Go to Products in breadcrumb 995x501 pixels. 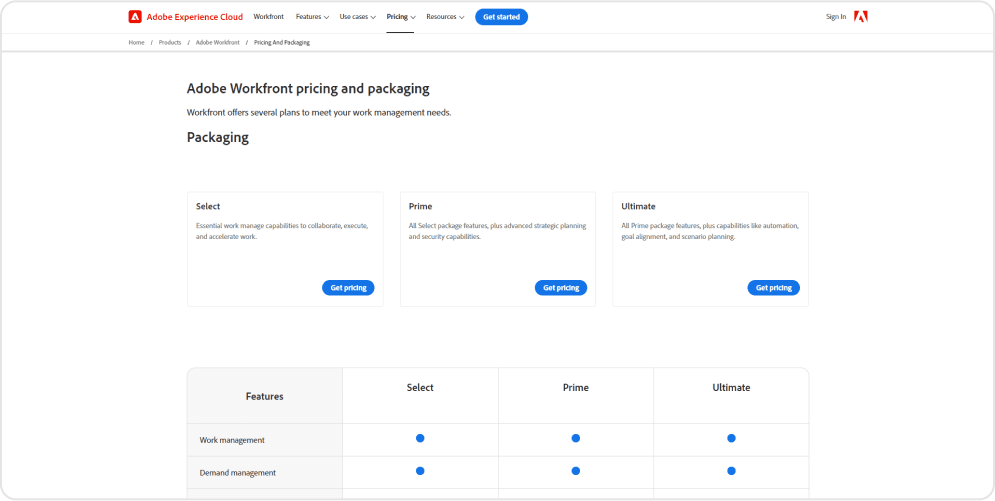tap(170, 42)
